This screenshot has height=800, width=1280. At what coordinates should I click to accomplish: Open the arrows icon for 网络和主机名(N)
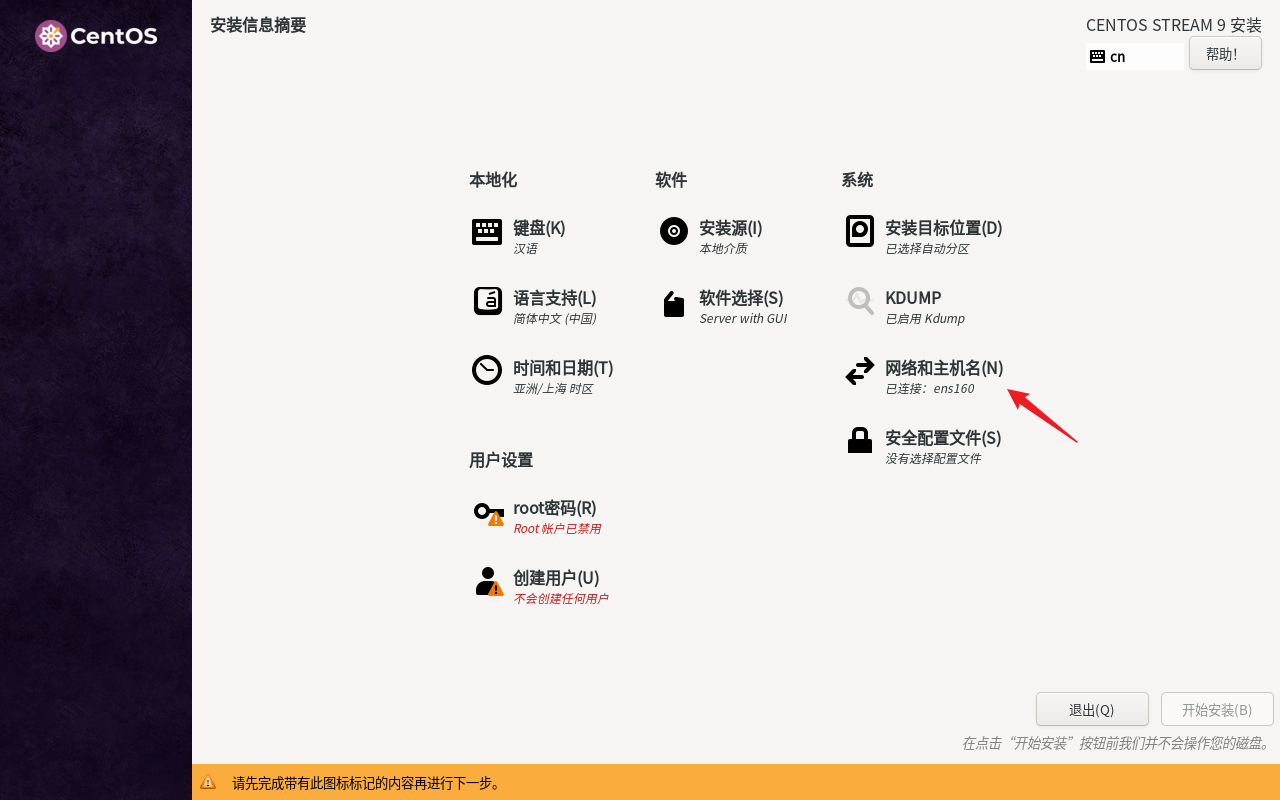[x=859, y=371]
